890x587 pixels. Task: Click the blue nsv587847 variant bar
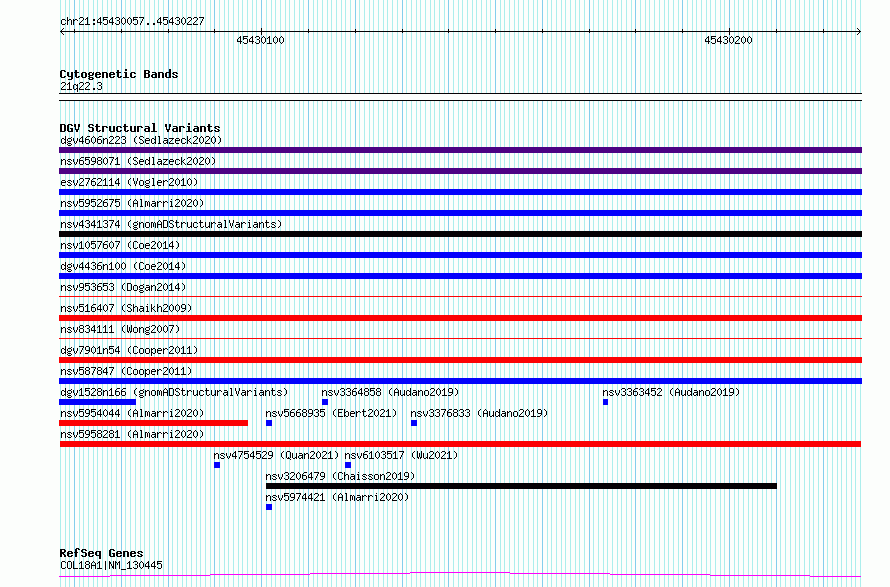460,381
